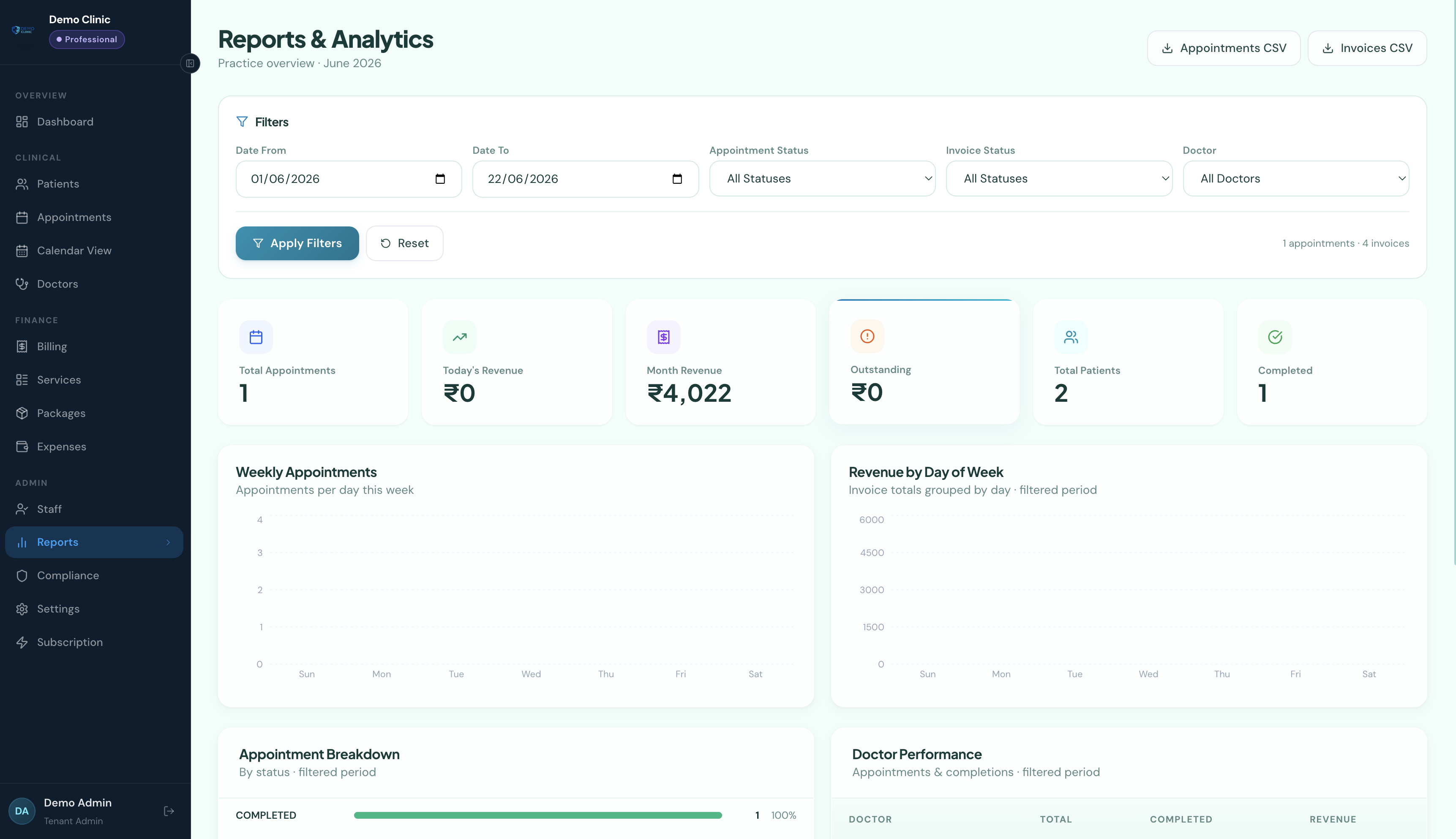Open the Doctor filter dropdown
The image size is (1456, 839).
(x=1296, y=179)
